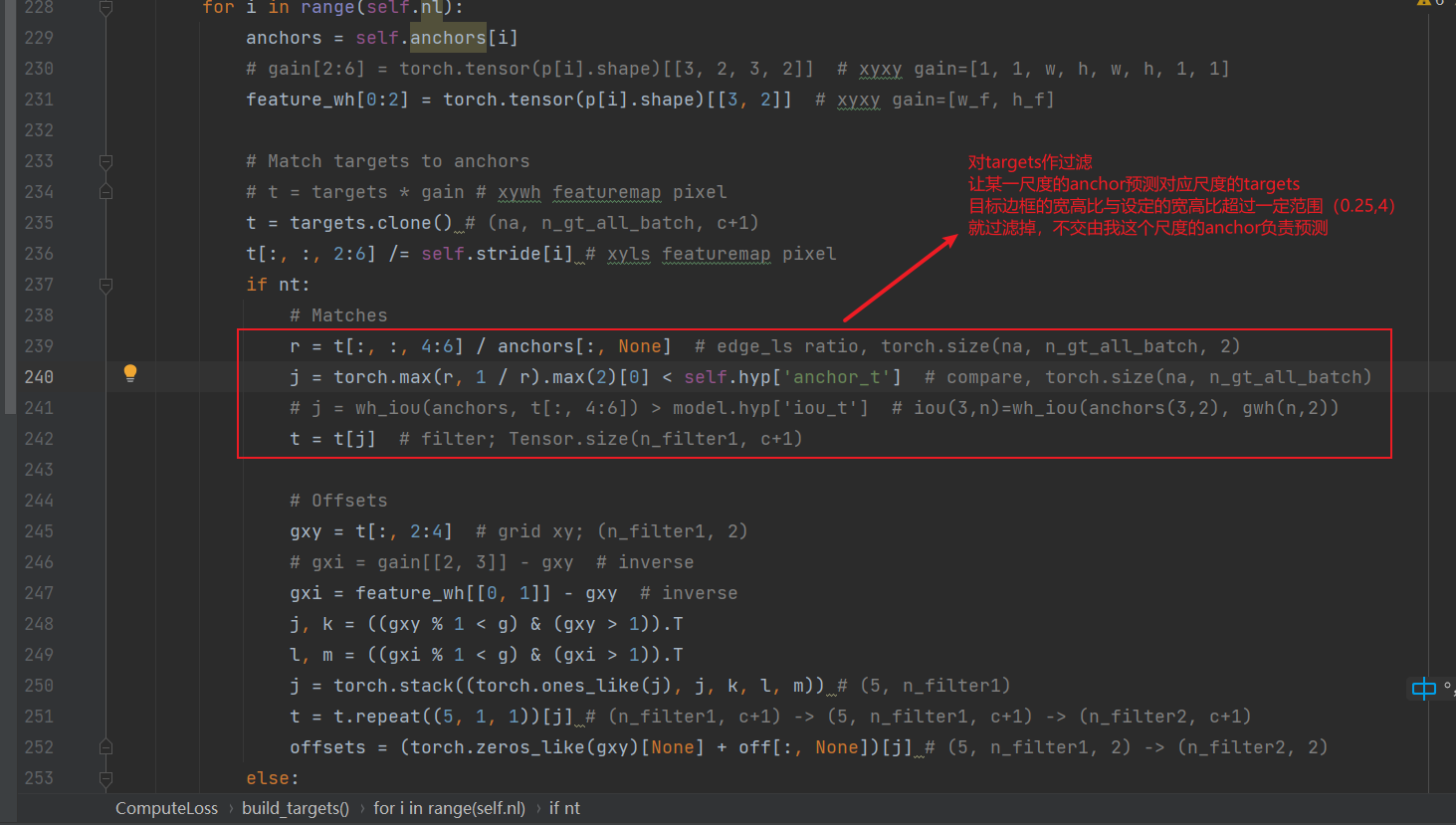The image size is (1456, 825).
Task: Click 't.repeat((5, 1, 1))[j]' statement
Action: pyautogui.click(x=454, y=717)
